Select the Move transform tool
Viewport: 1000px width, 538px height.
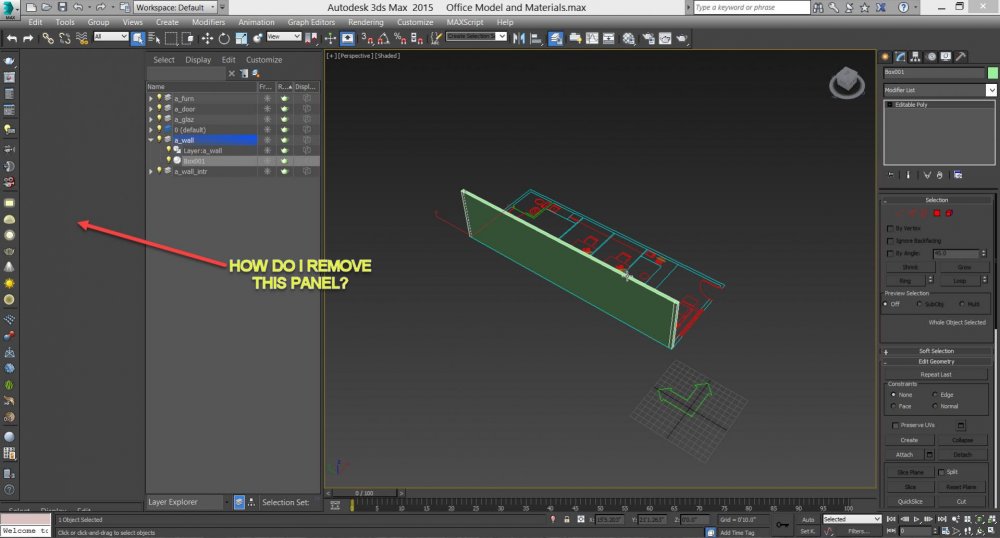point(207,38)
